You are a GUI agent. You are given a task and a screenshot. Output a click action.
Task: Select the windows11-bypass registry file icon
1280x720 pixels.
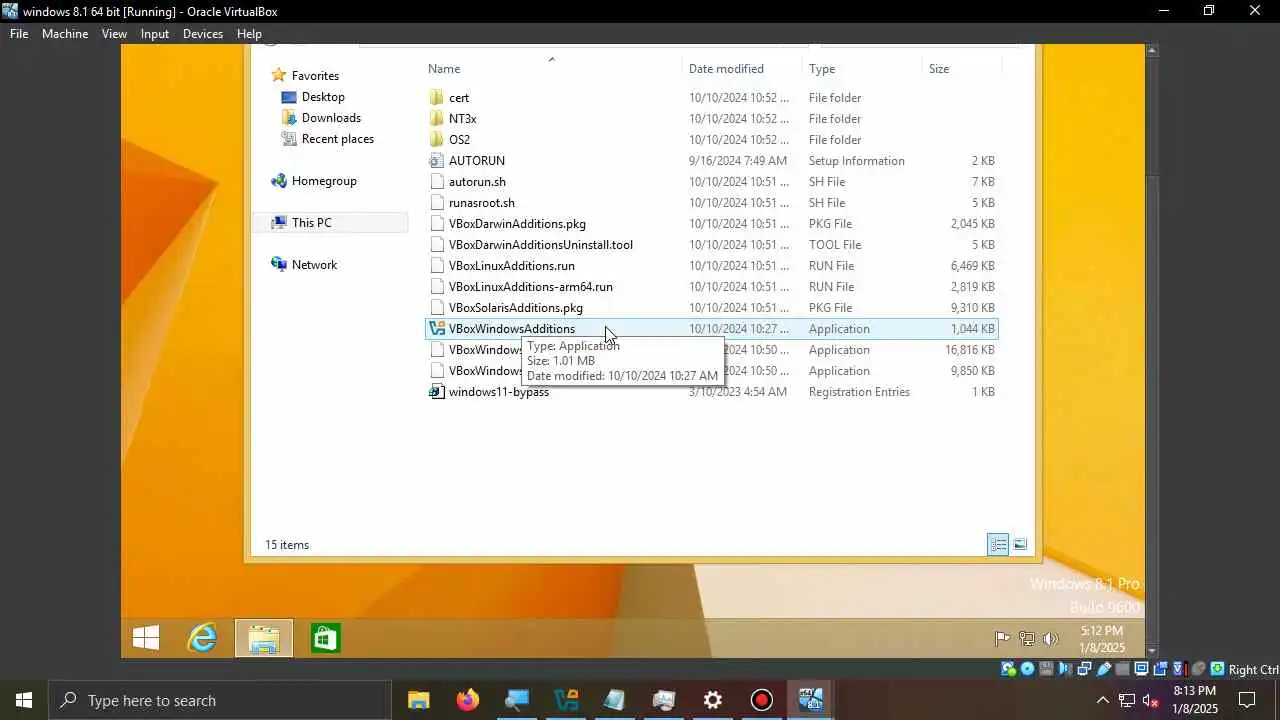(436, 392)
